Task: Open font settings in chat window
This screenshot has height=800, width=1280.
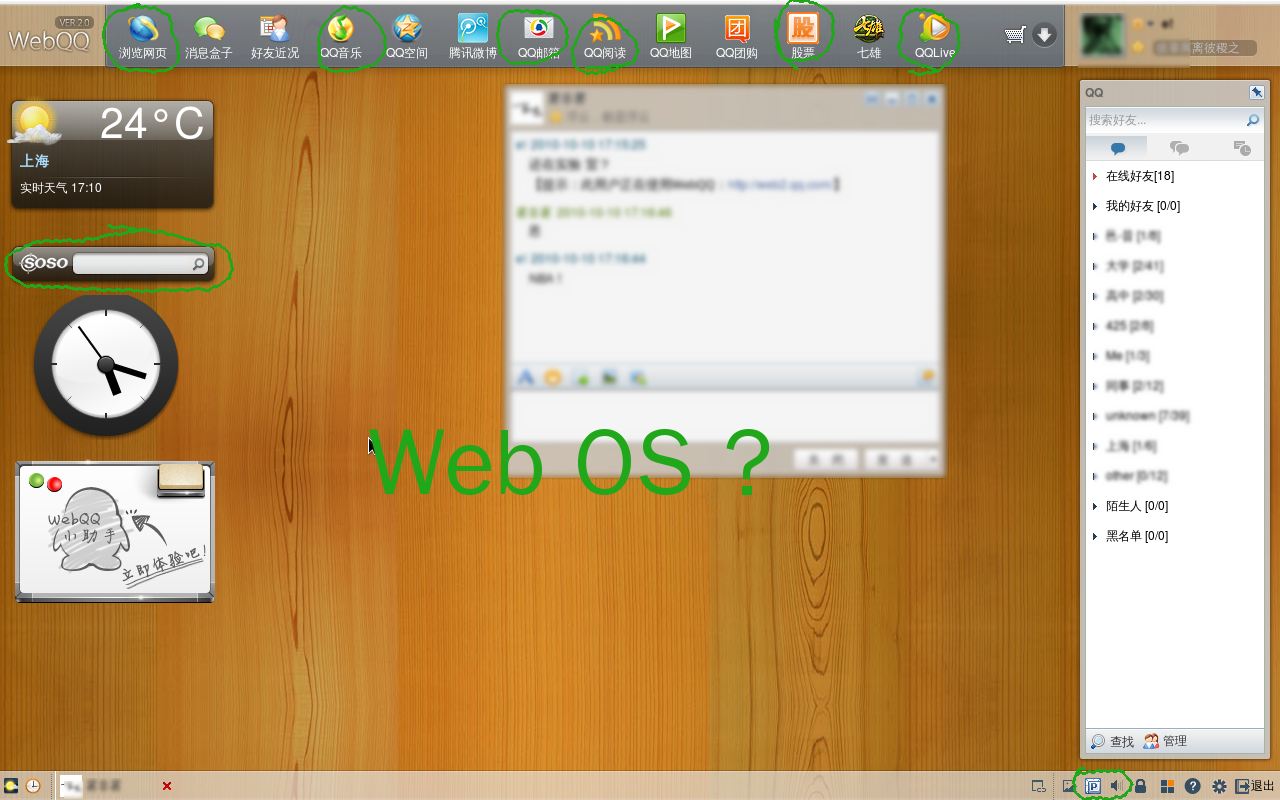Action: tap(525, 377)
